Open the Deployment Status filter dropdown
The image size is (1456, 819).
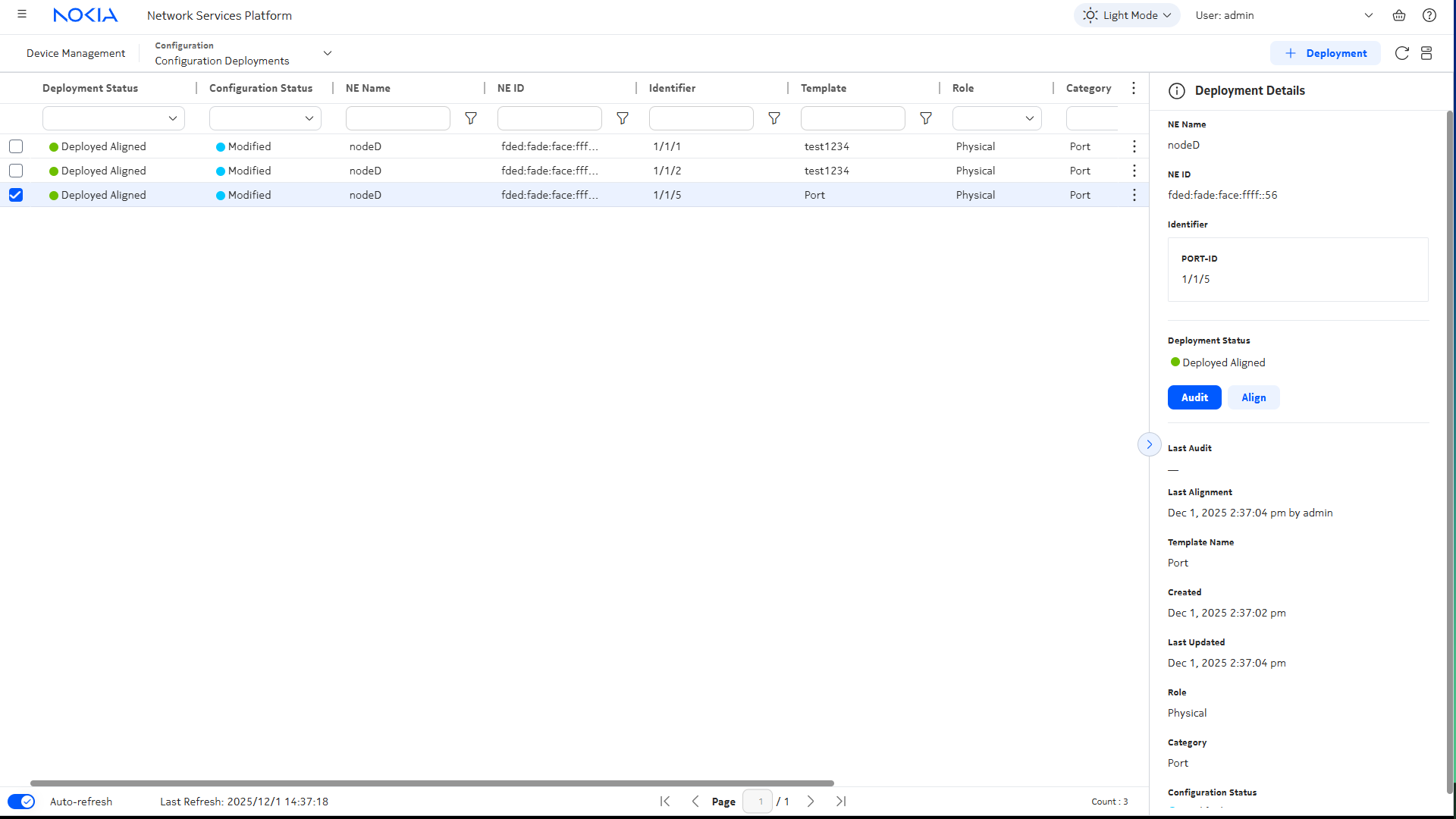point(114,118)
